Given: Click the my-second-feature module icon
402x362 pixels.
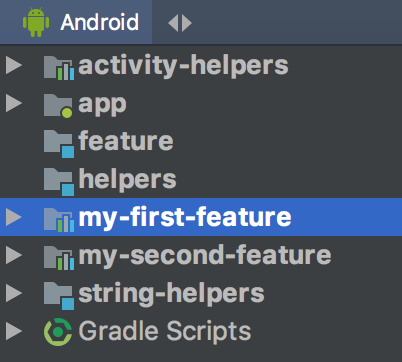Looking at the screenshot, I should pos(59,258).
